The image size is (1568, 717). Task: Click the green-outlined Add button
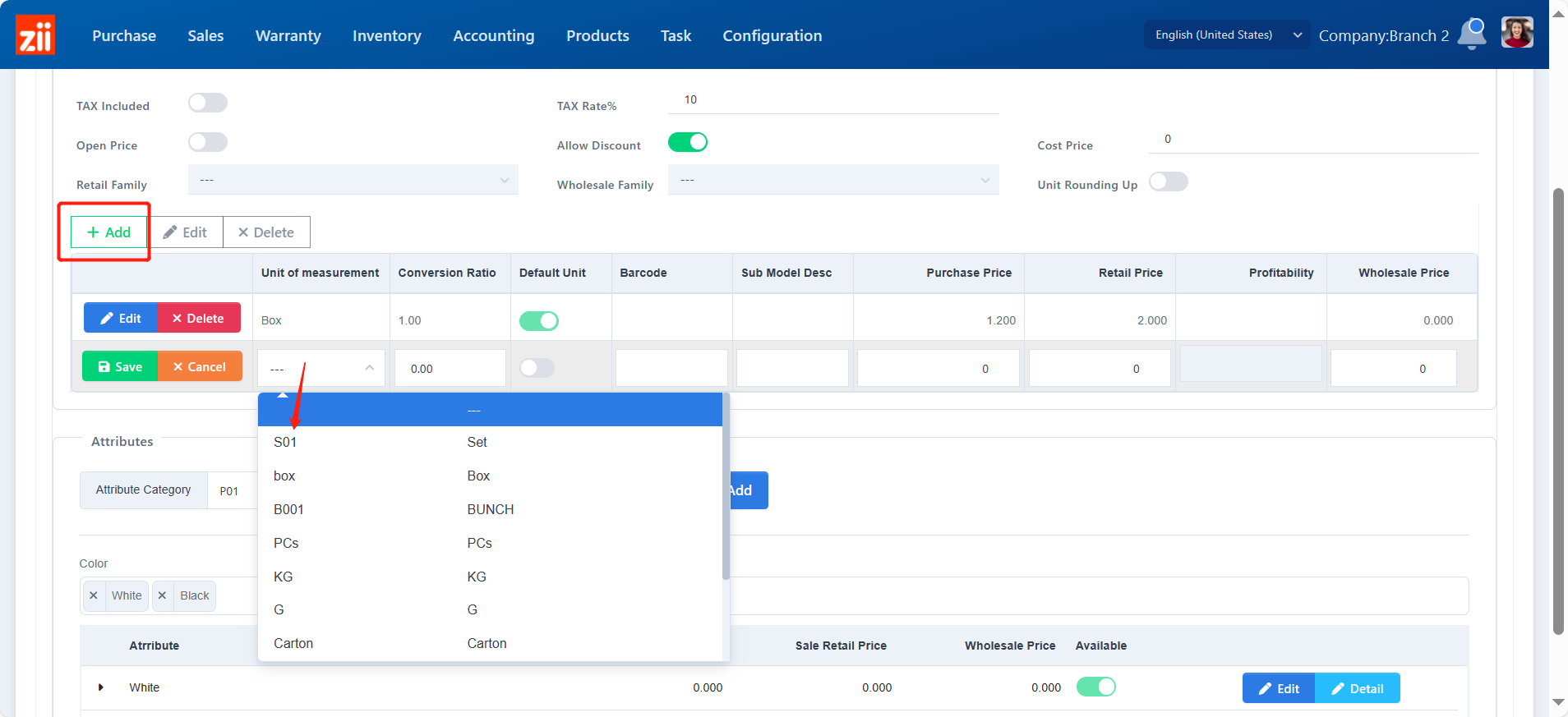pyautogui.click(x=108, y=232)
